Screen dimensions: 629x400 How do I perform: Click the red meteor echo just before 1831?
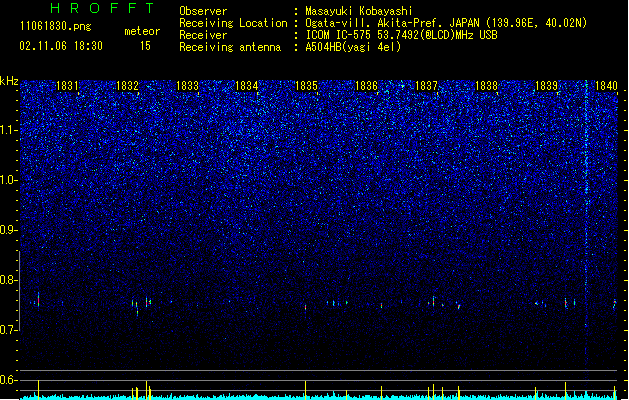39,300
